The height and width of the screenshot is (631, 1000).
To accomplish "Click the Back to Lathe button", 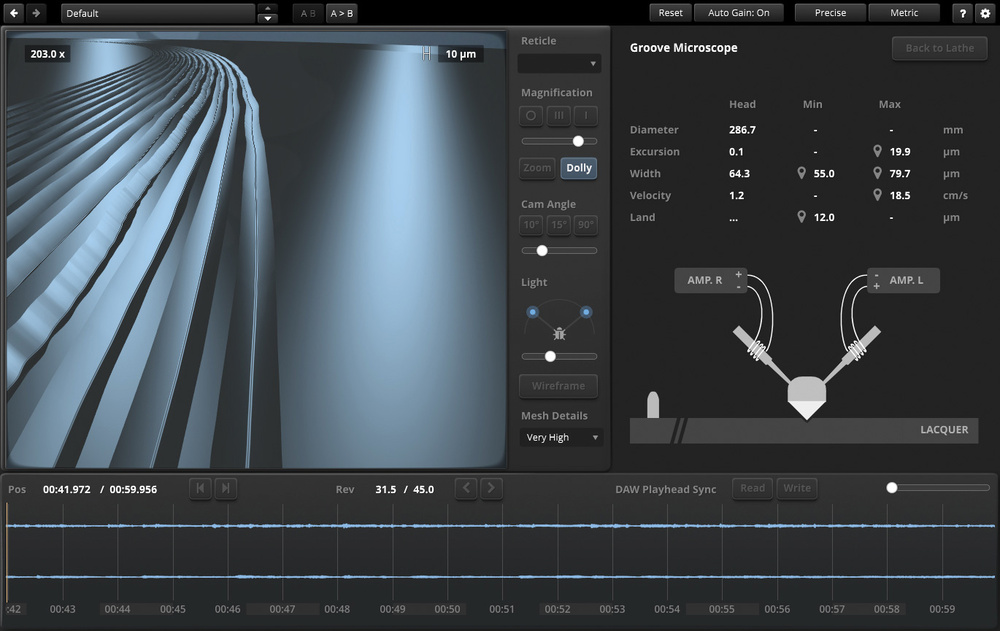I will [x=939, y=48].
